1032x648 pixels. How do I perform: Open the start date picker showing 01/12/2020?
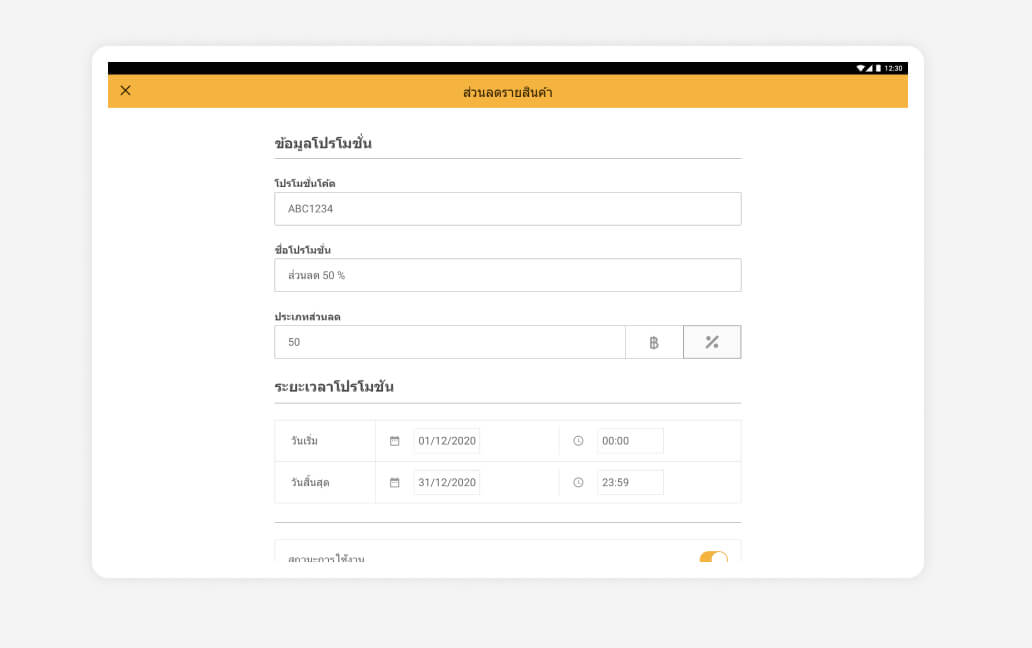coord(447,441)
